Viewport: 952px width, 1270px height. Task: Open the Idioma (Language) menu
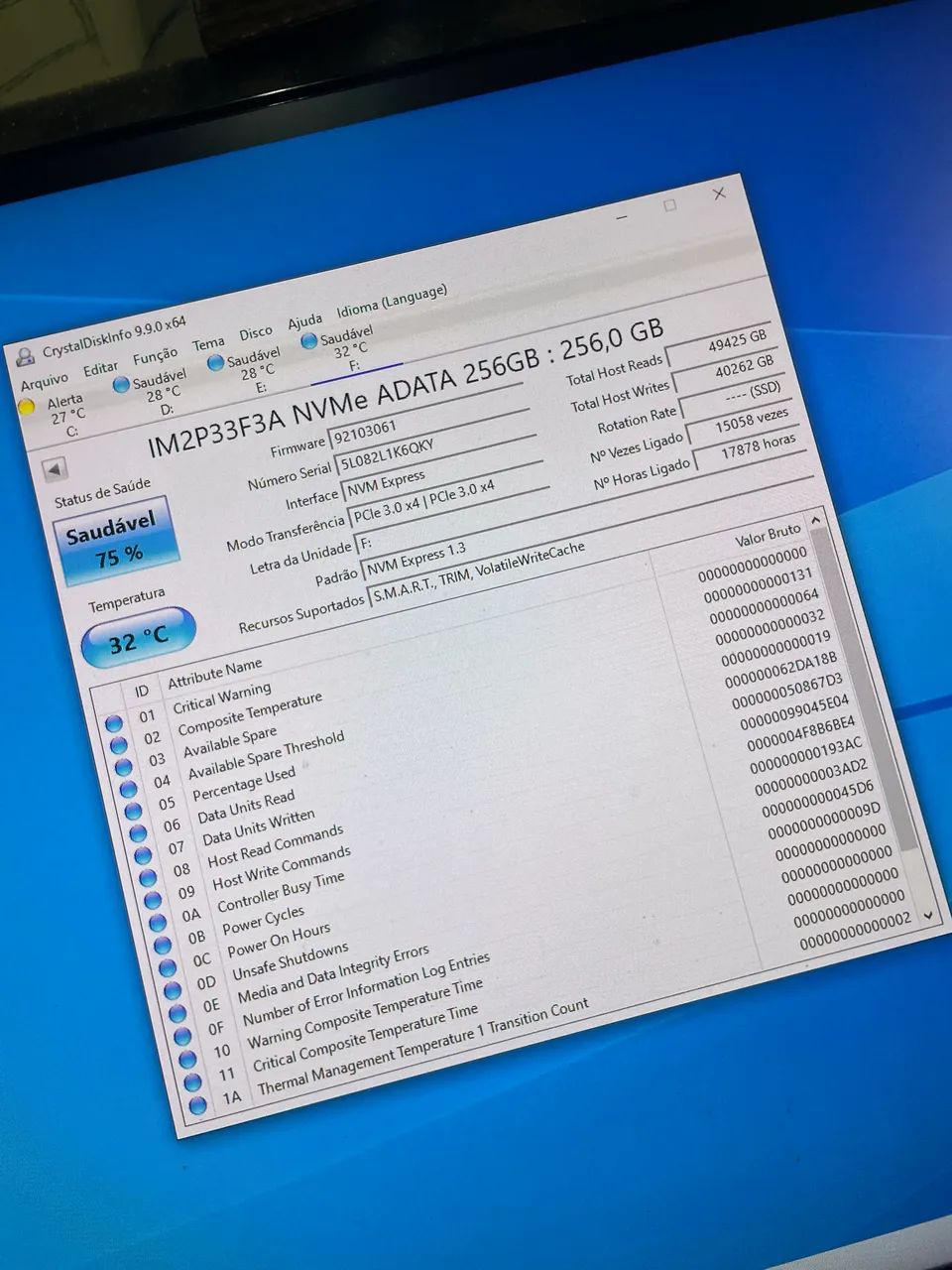click(392, 302)
